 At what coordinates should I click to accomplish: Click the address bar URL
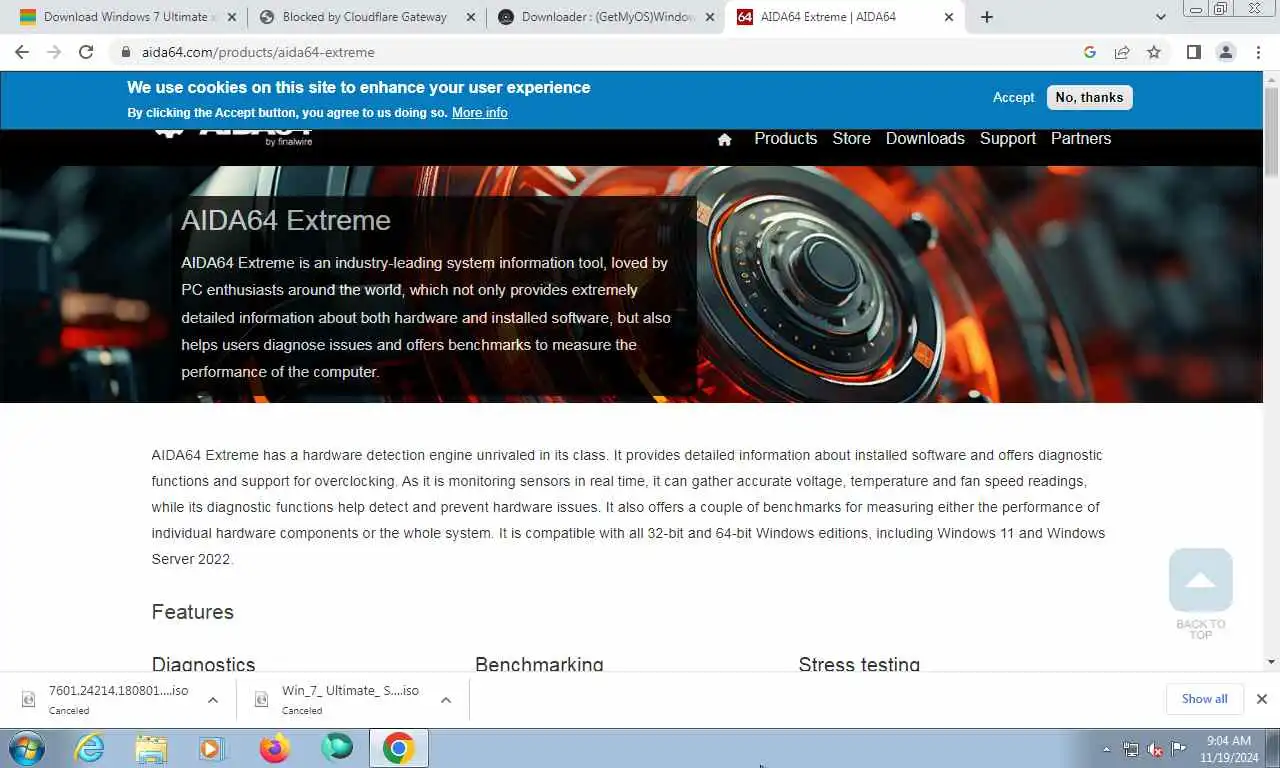[x=258, y=52]
